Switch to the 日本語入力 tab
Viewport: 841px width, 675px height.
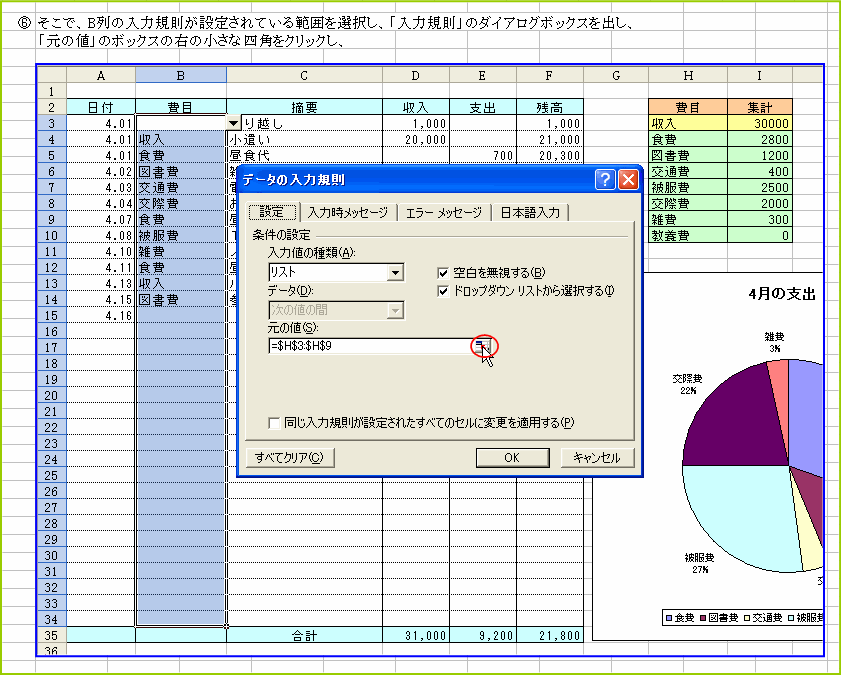530,213
